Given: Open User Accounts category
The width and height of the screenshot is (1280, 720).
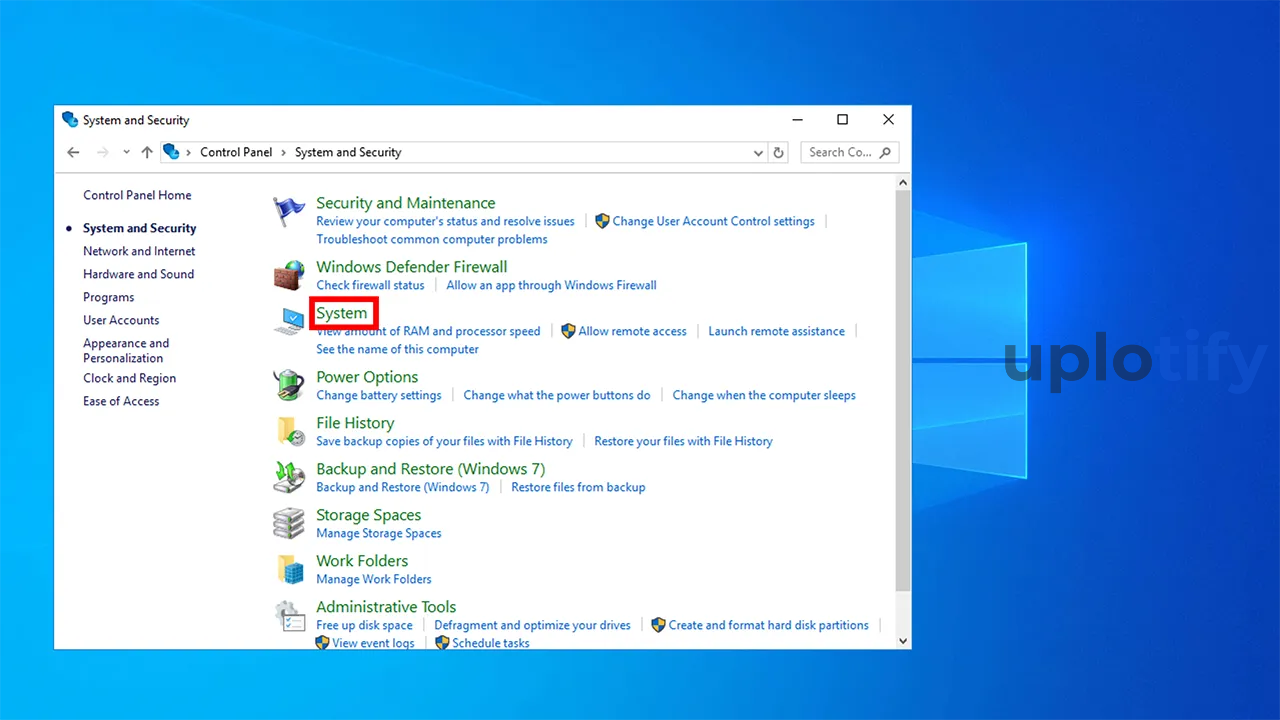Looking at the screenshot, I should [121, 320].
